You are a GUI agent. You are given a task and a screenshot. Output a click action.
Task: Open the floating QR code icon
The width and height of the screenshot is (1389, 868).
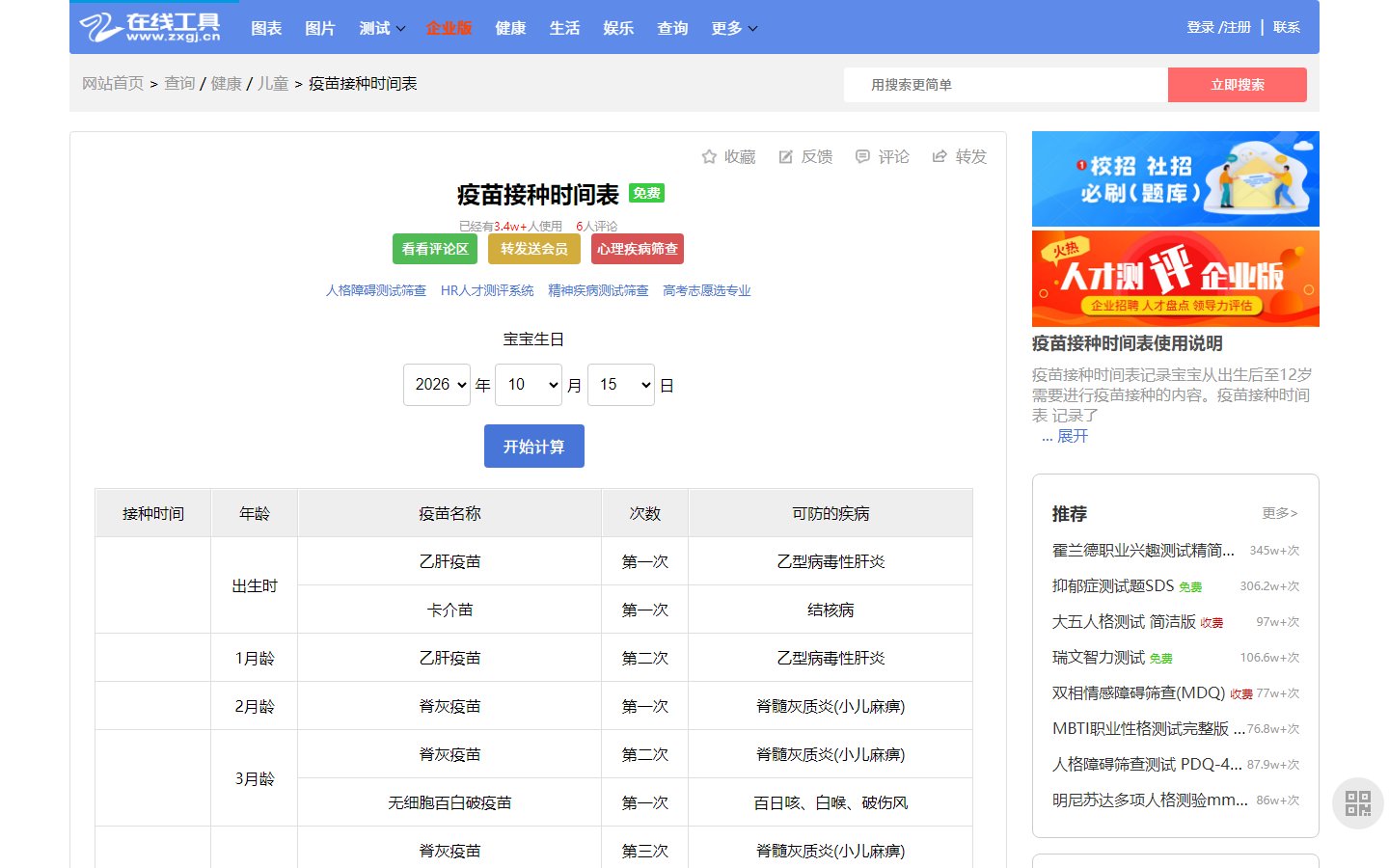[x=1358, y=803]
